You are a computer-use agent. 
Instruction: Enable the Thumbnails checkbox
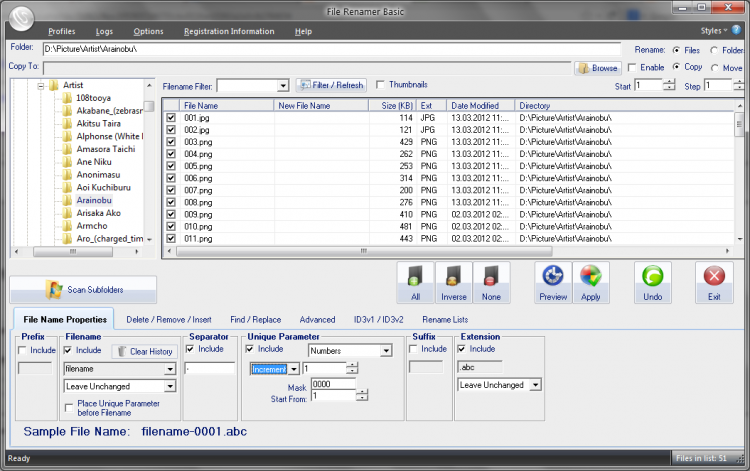[x=380, y=85]
